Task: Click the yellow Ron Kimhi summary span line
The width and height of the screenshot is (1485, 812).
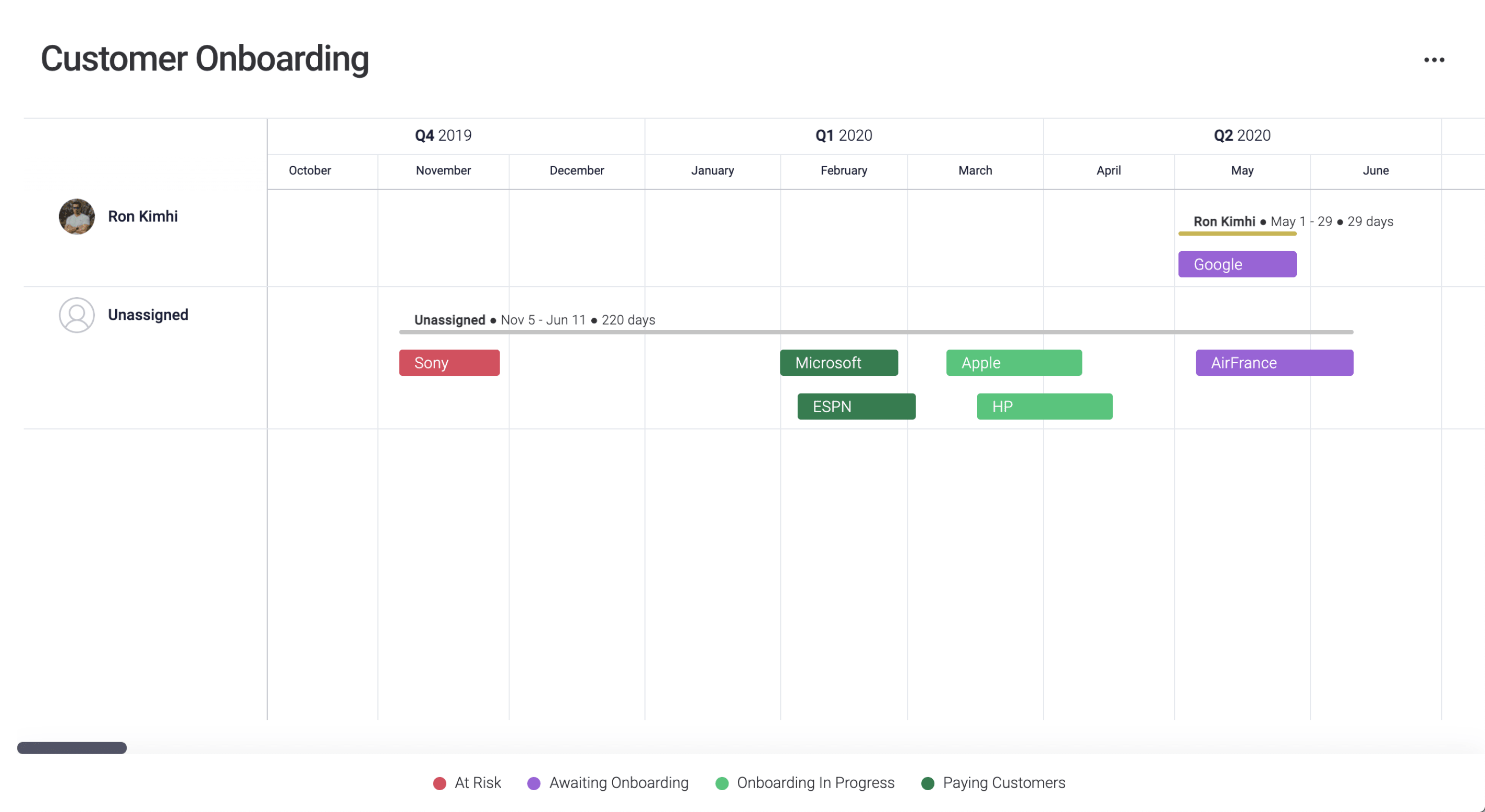Action: click(x=1237, y=233)
